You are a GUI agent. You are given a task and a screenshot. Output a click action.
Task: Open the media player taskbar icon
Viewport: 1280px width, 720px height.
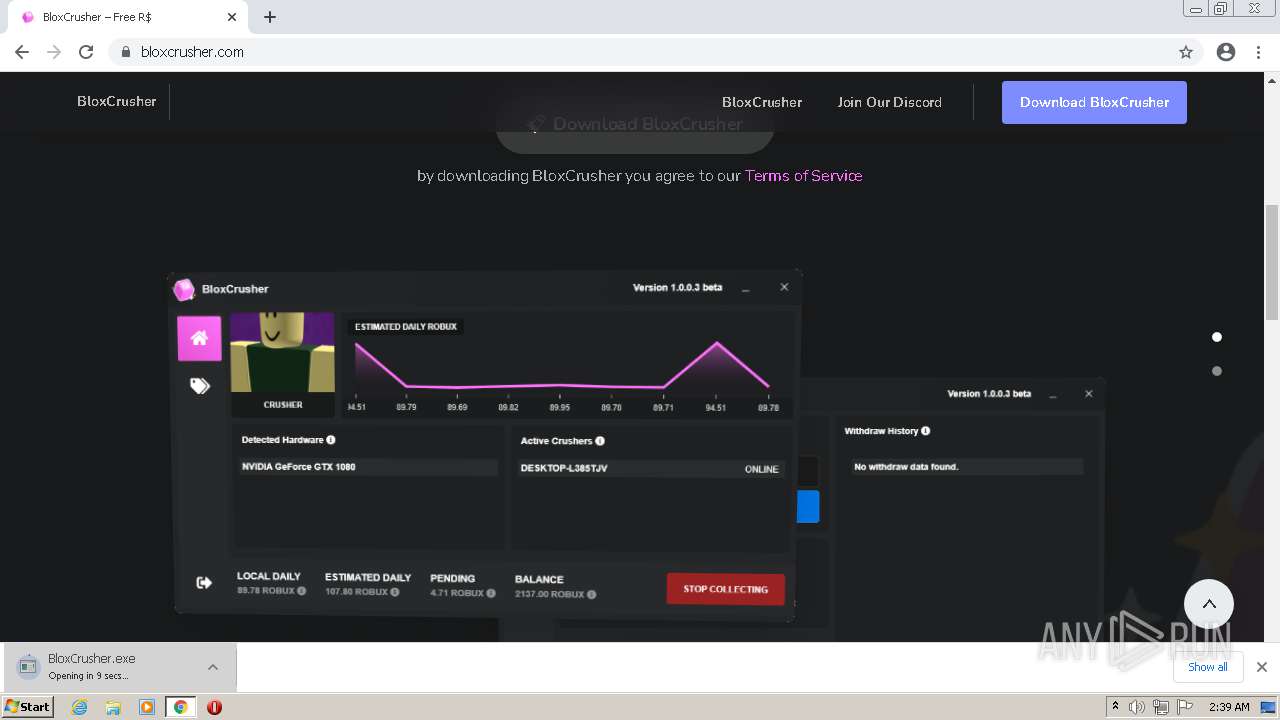pos(147,707)
